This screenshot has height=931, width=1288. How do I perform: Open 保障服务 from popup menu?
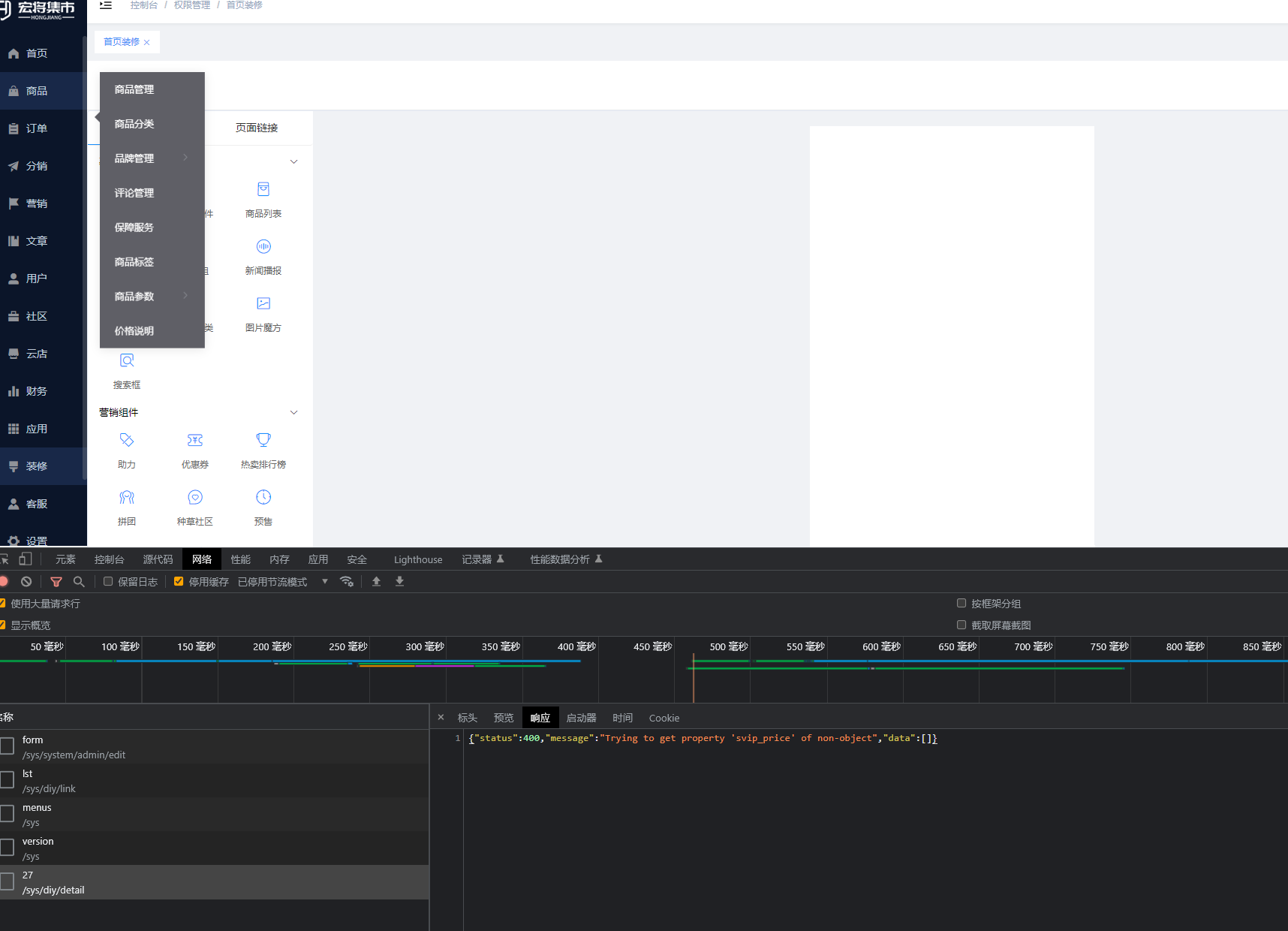click(x=152, y=227)
